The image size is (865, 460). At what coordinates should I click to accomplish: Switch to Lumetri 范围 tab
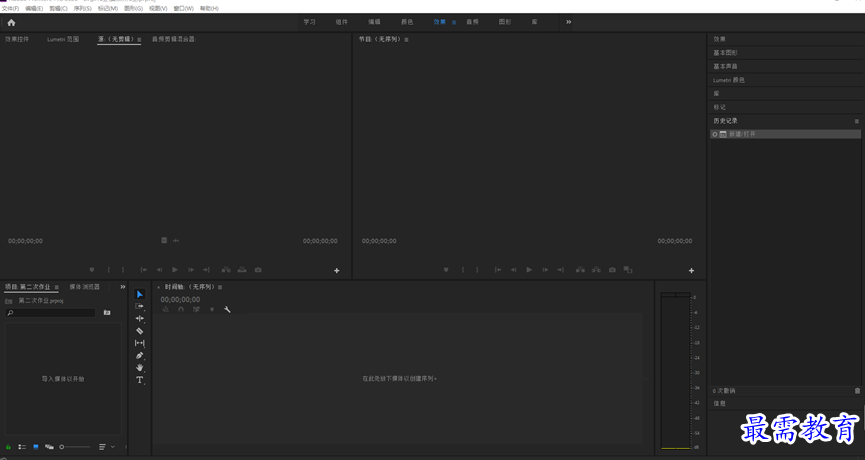[63, 39]
